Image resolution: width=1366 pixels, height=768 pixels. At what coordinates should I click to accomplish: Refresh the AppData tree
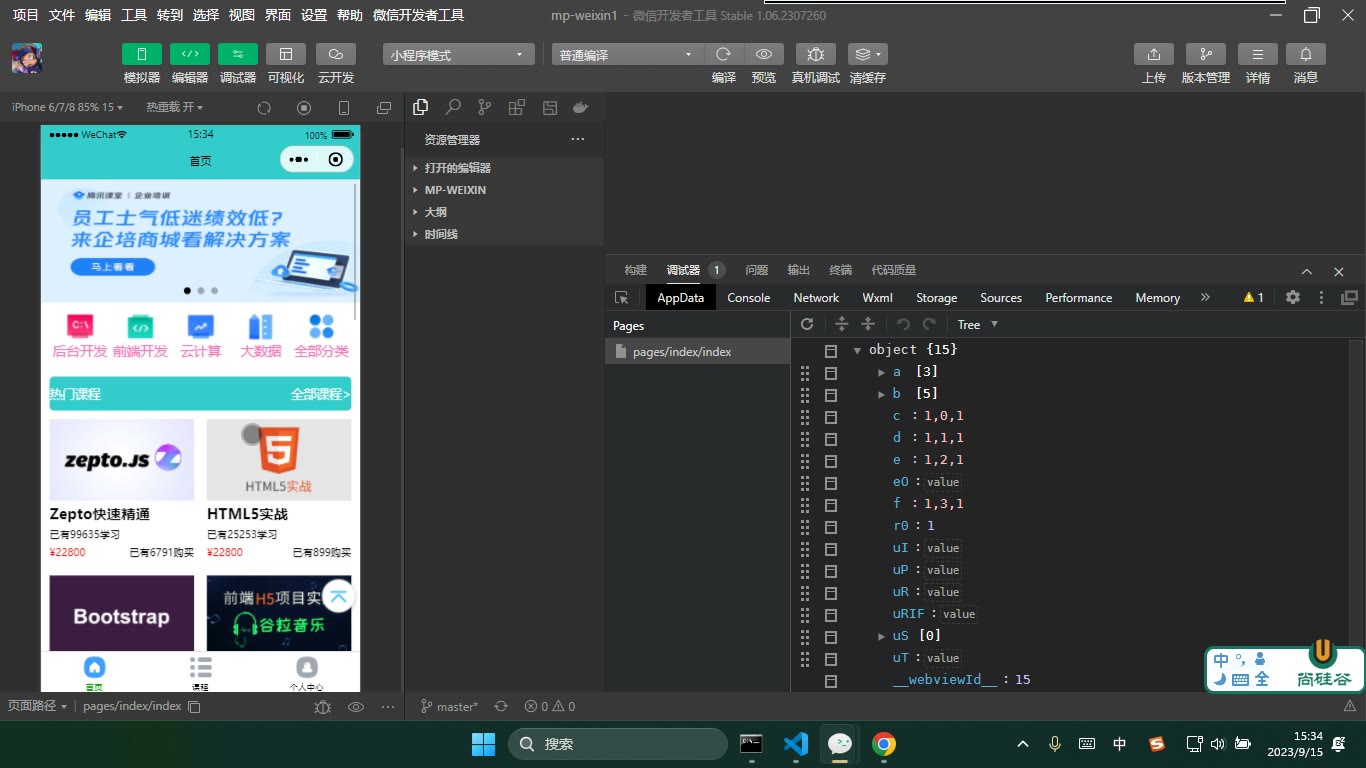coord(807,324)
